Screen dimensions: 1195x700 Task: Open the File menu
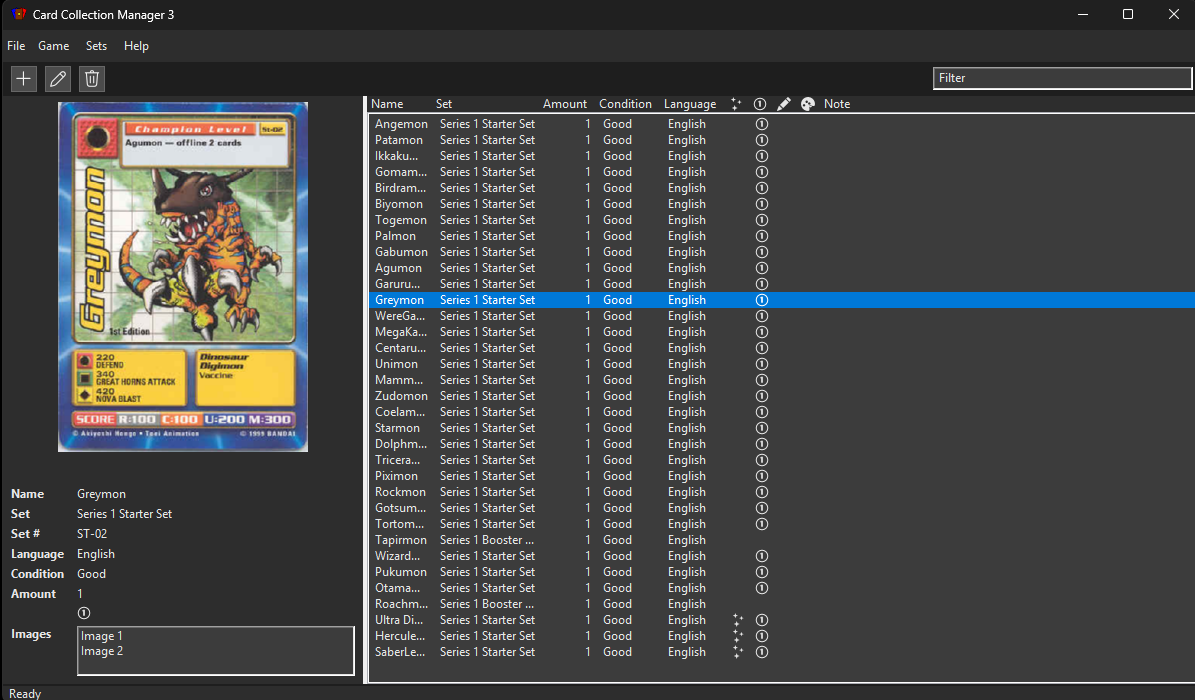(x=16, y=46)
